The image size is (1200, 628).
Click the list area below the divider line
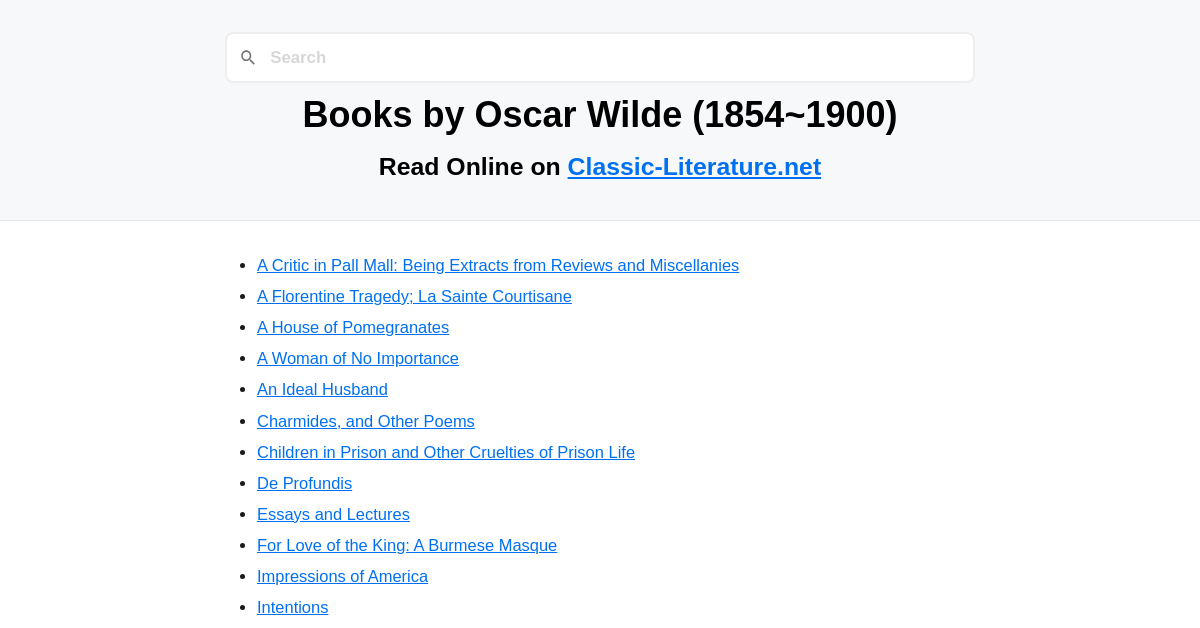(x=600, y=430)
